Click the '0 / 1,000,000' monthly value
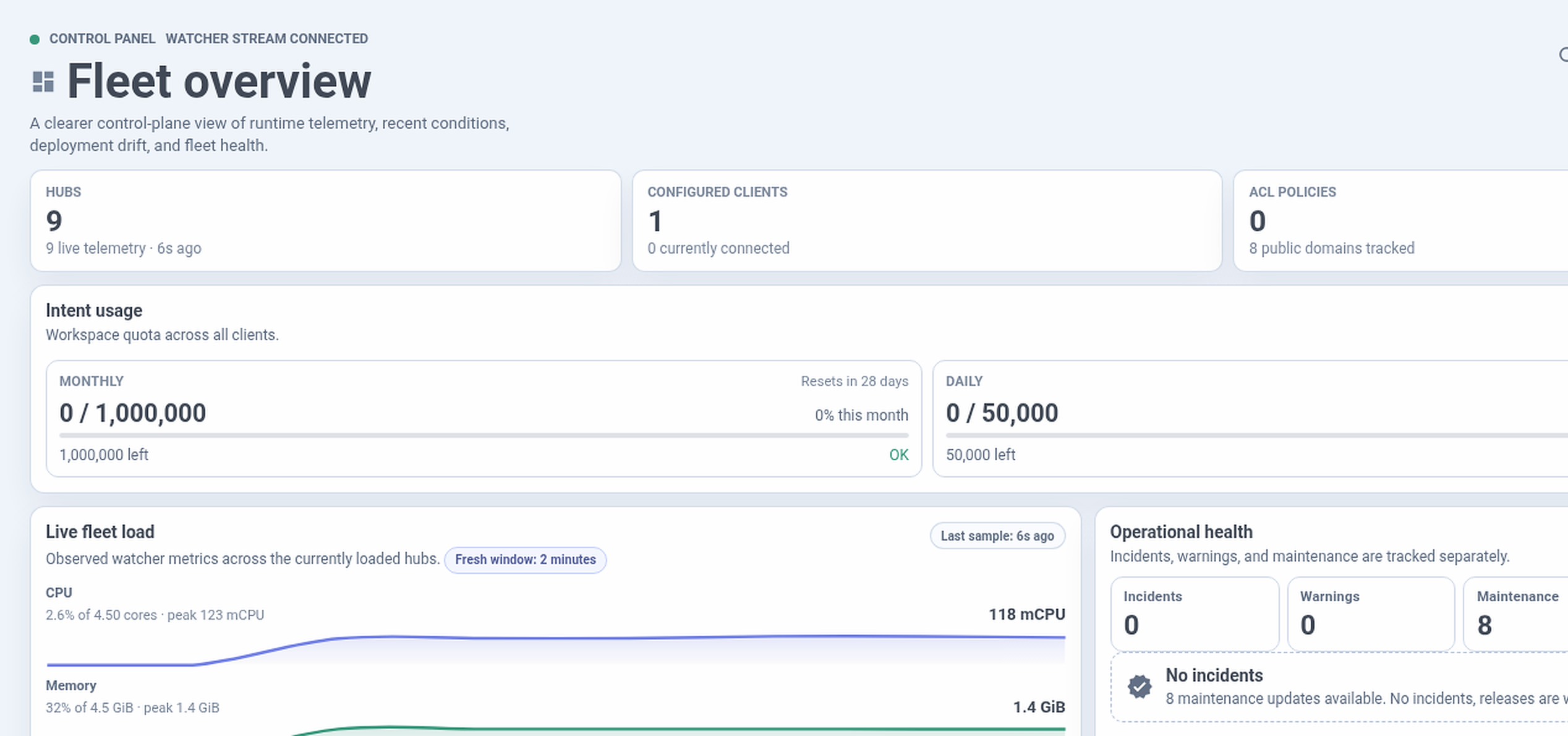1568x736 pixels. click(132, 413)
